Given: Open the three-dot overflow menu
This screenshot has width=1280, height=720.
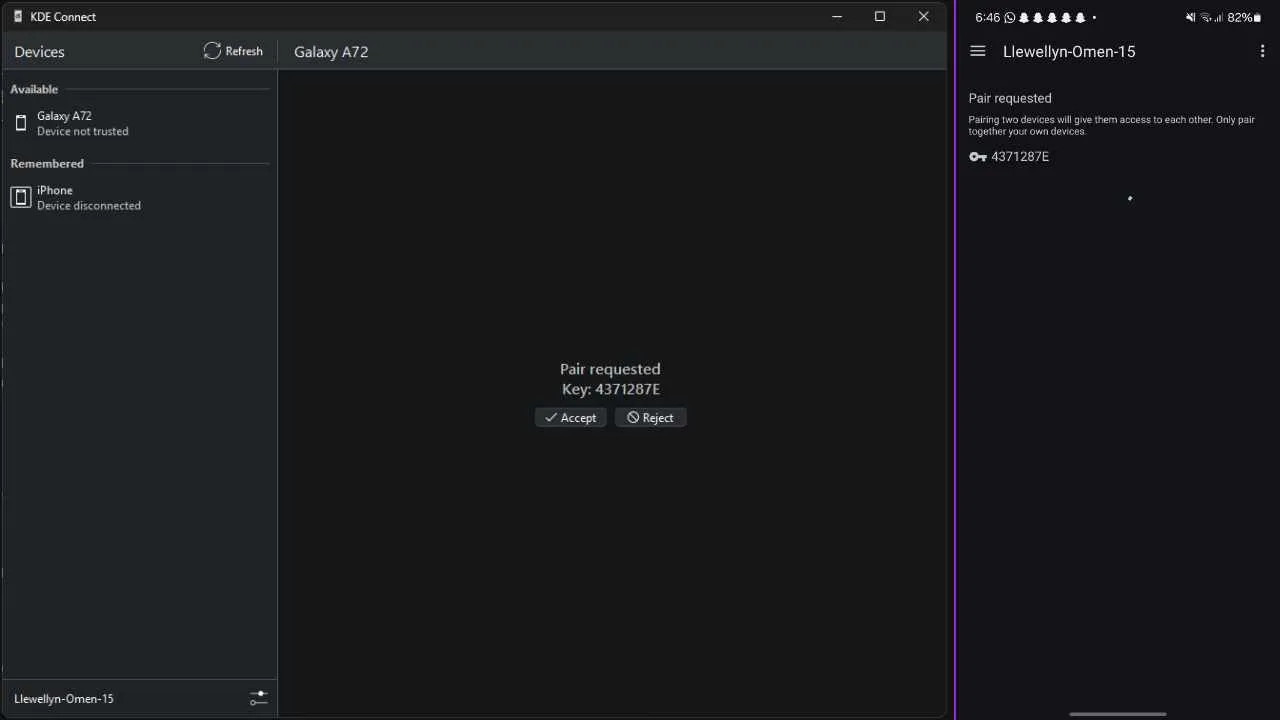Looking at the screenshot, I should tap(1263, 51).
